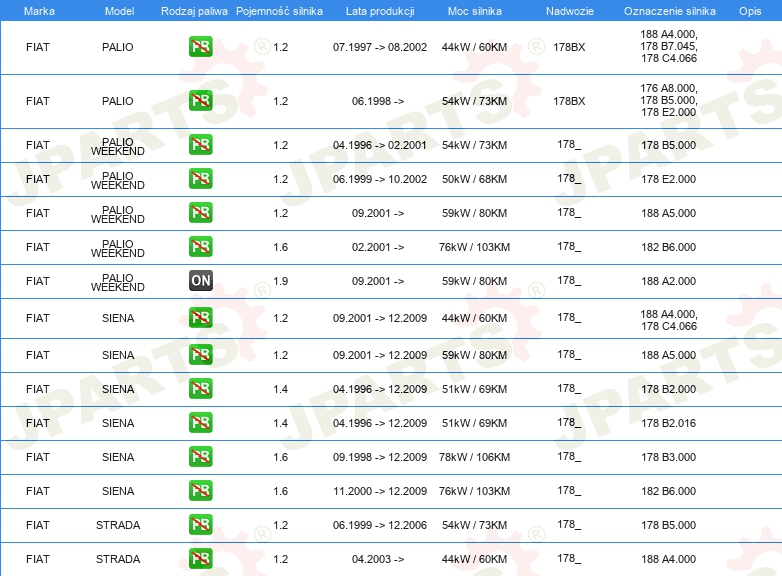Click the Model column header
782x576 pixels.
[x=119, y=11]
